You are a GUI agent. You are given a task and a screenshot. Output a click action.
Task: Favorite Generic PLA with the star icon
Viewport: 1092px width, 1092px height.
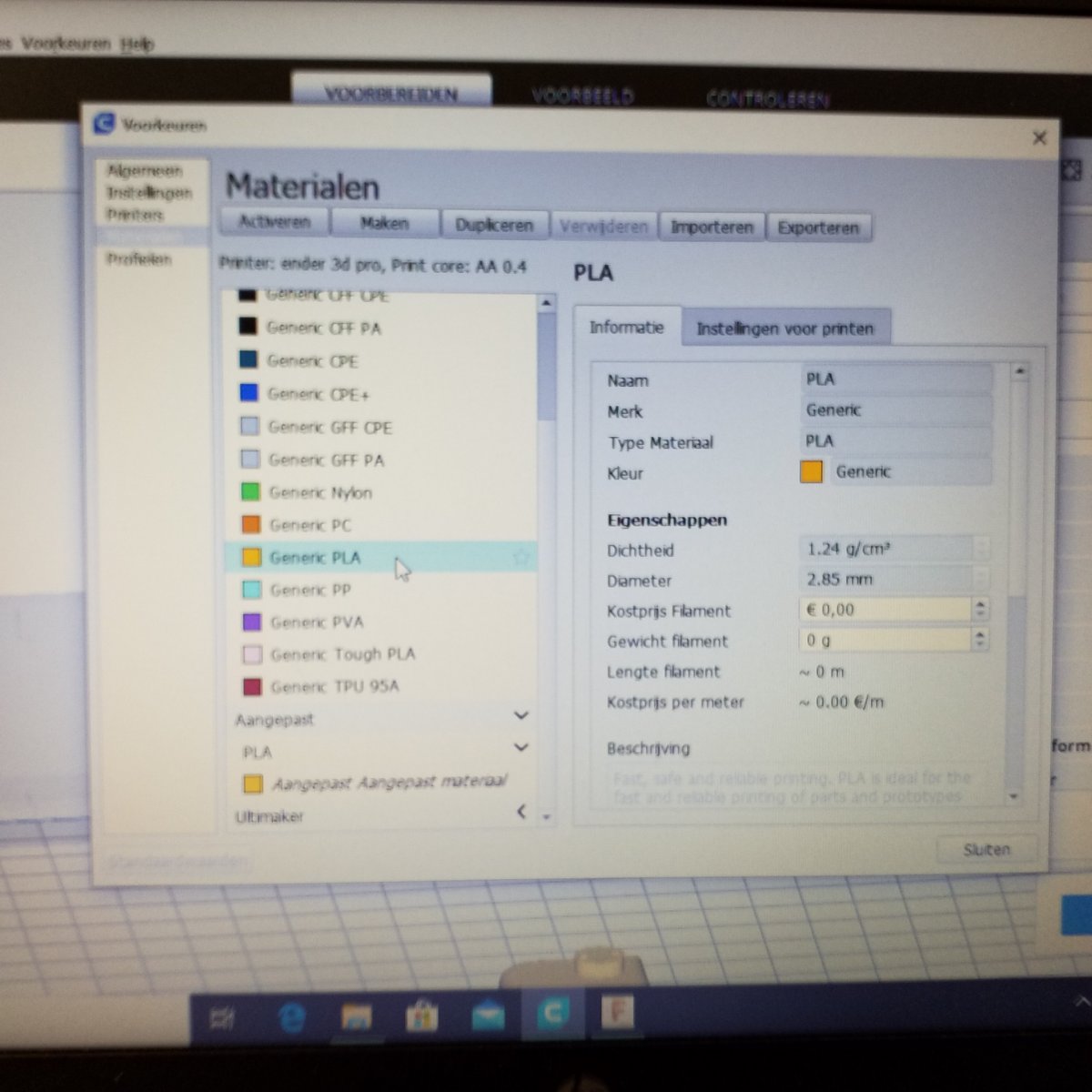tap(521, 557)
